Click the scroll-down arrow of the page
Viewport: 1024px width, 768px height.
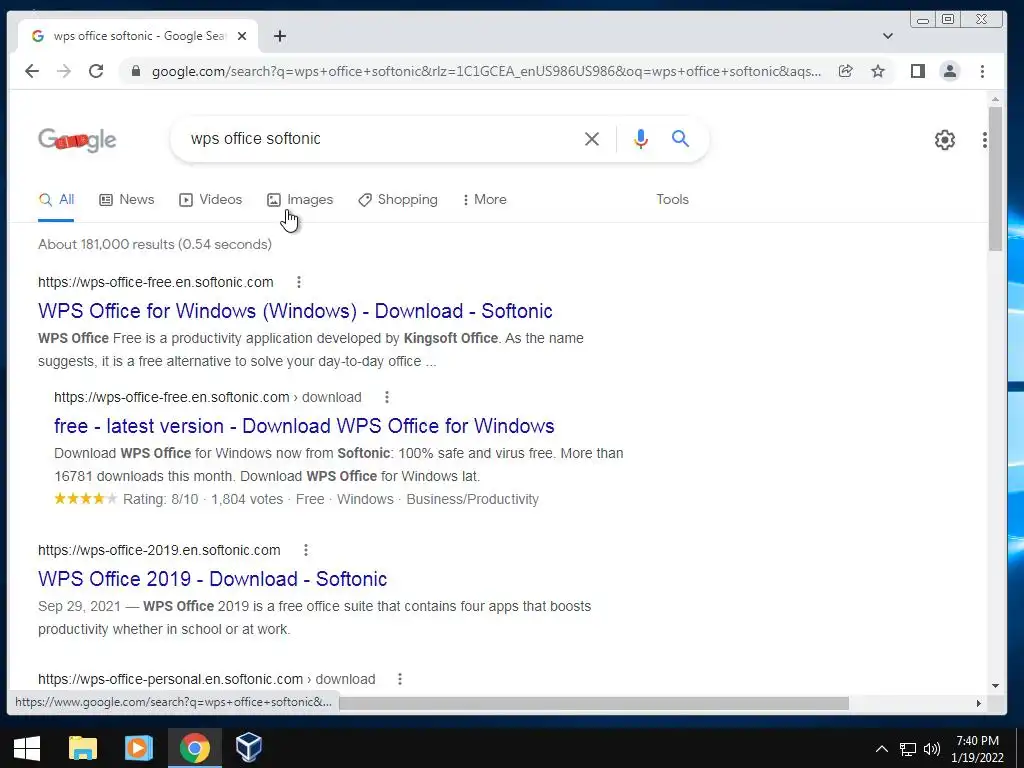point(995,686)
